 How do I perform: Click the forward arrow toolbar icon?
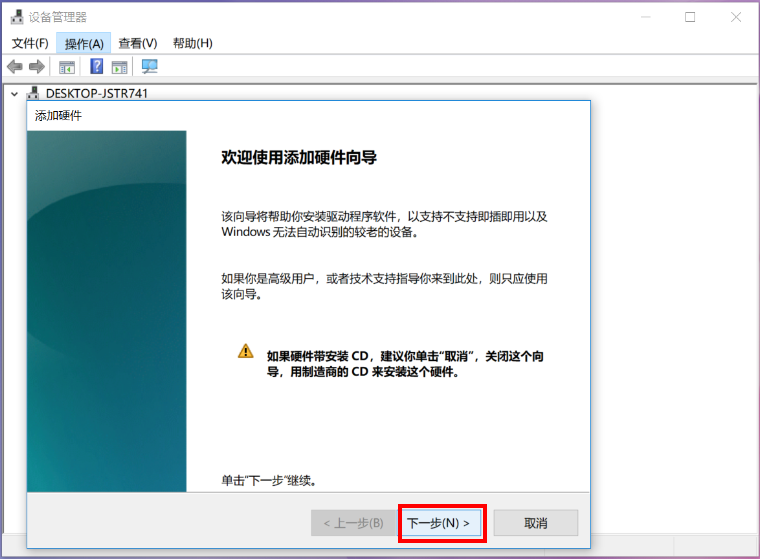37,67
